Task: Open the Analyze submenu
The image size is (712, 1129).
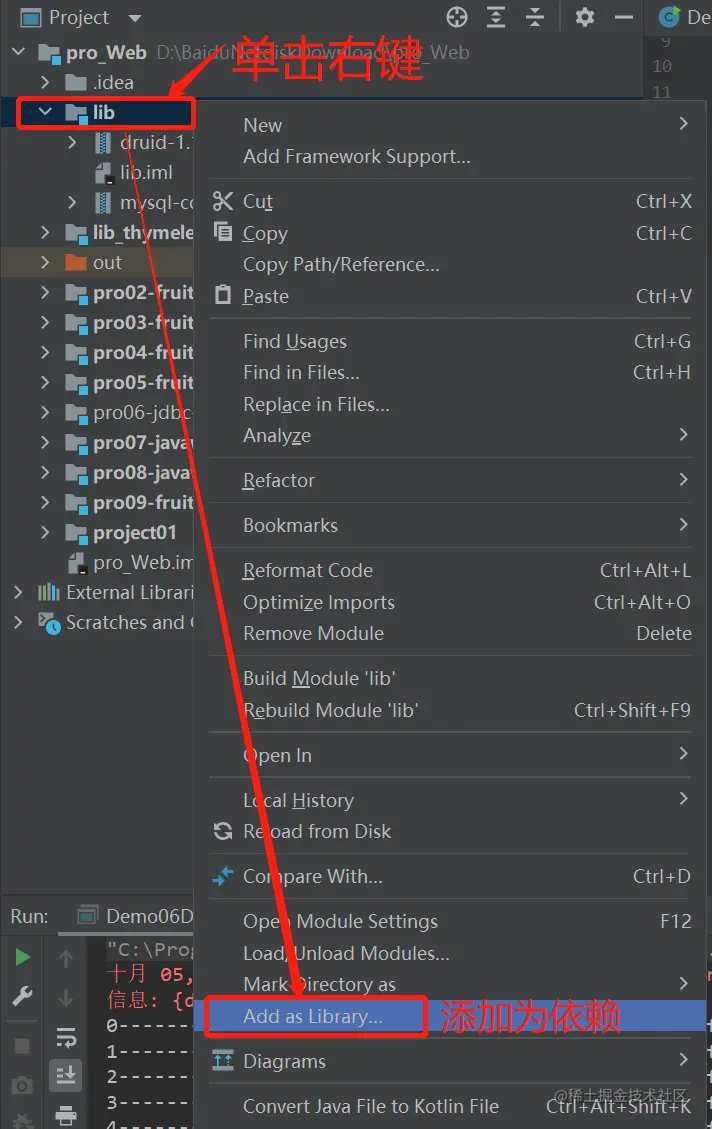Action: coord(450,435)
